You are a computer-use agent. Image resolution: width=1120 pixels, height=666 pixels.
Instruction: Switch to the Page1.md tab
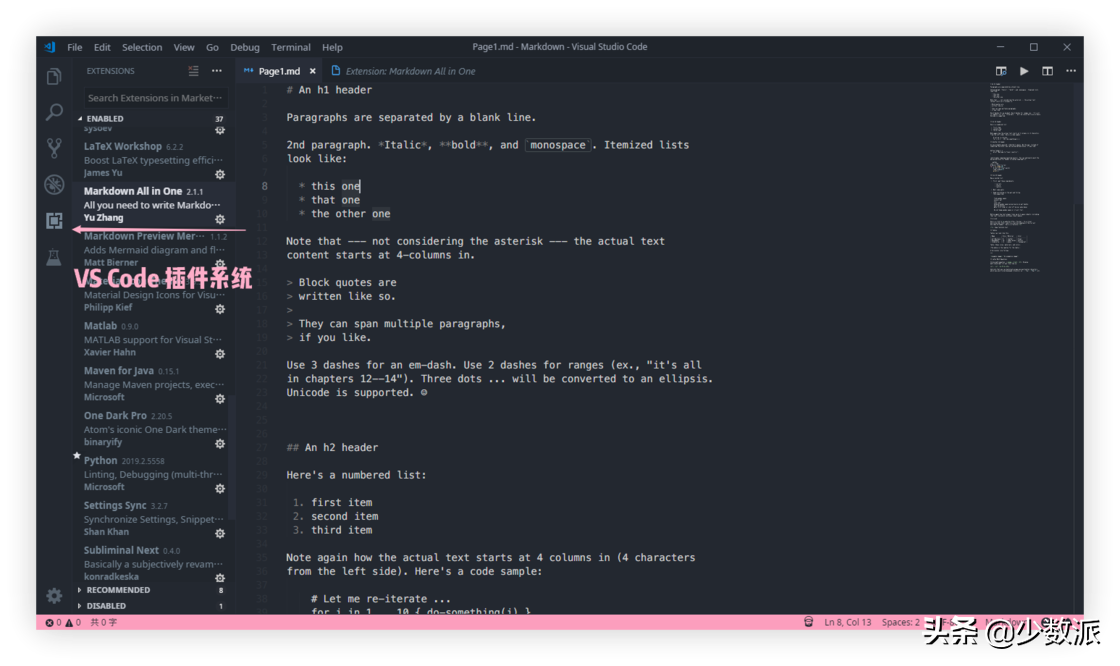[x=279, y=71]
